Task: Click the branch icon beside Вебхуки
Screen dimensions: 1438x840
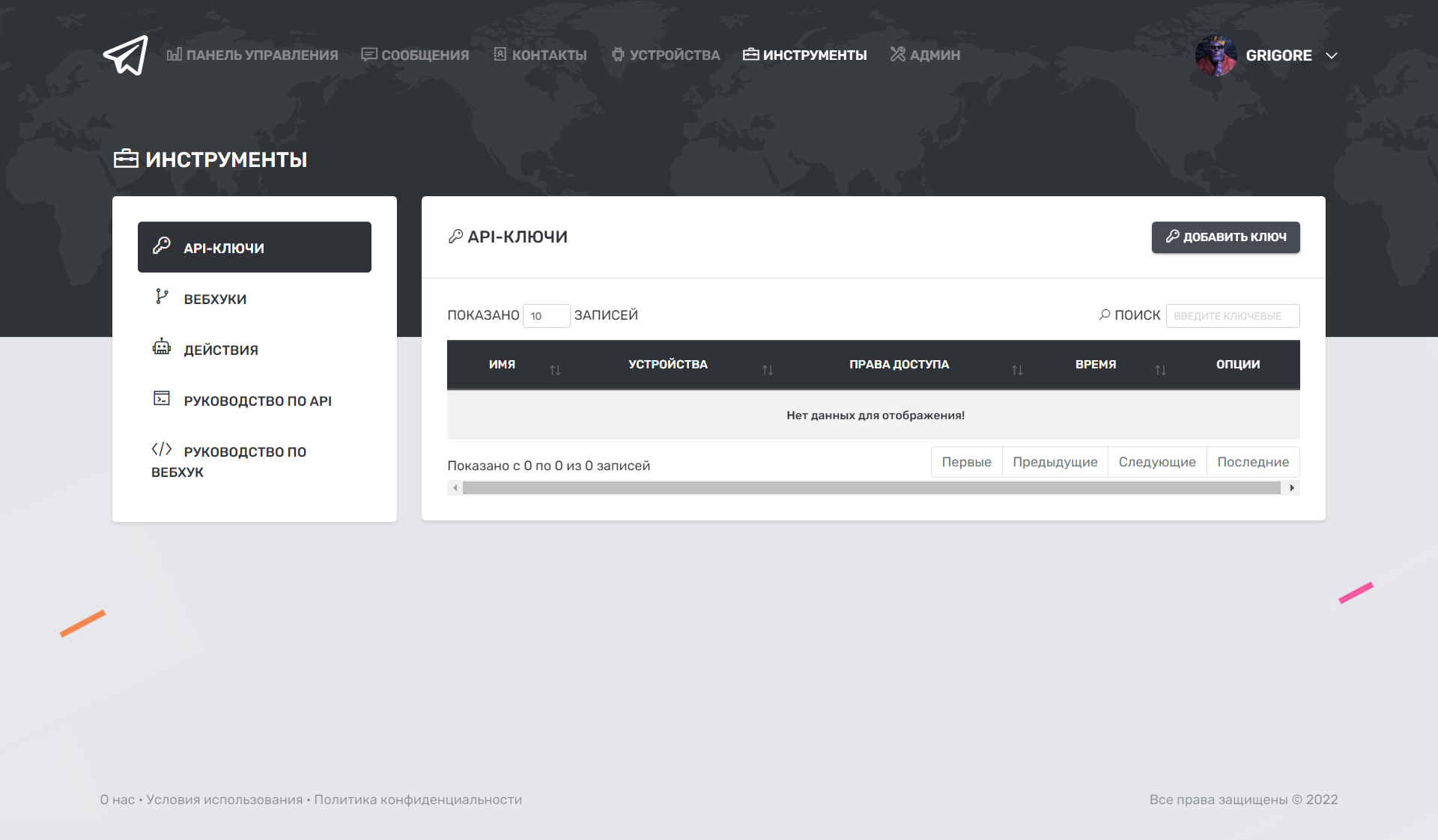Action: click(161, 296)
